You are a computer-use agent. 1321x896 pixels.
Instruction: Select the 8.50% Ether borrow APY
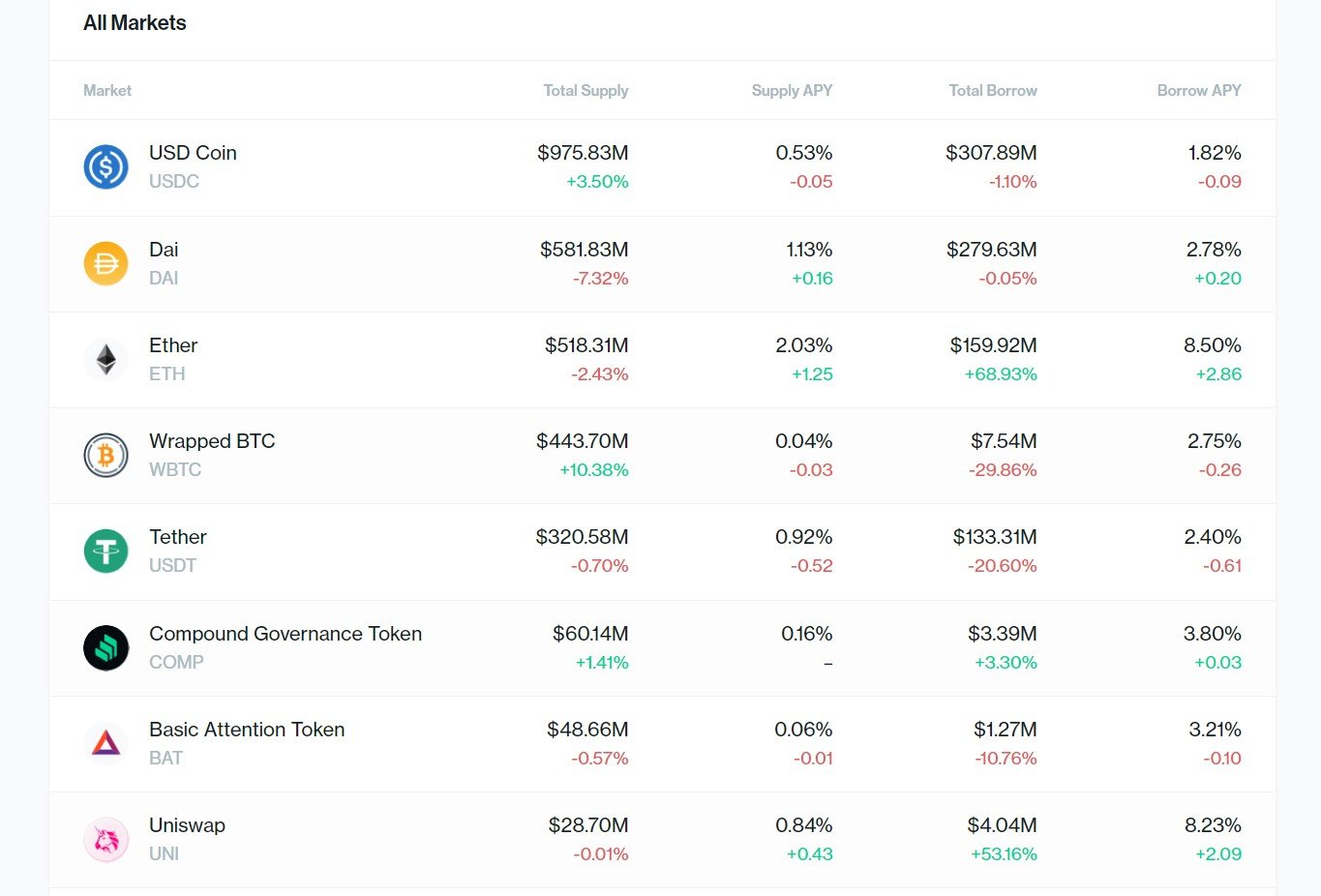click(x=1213, y=345)
